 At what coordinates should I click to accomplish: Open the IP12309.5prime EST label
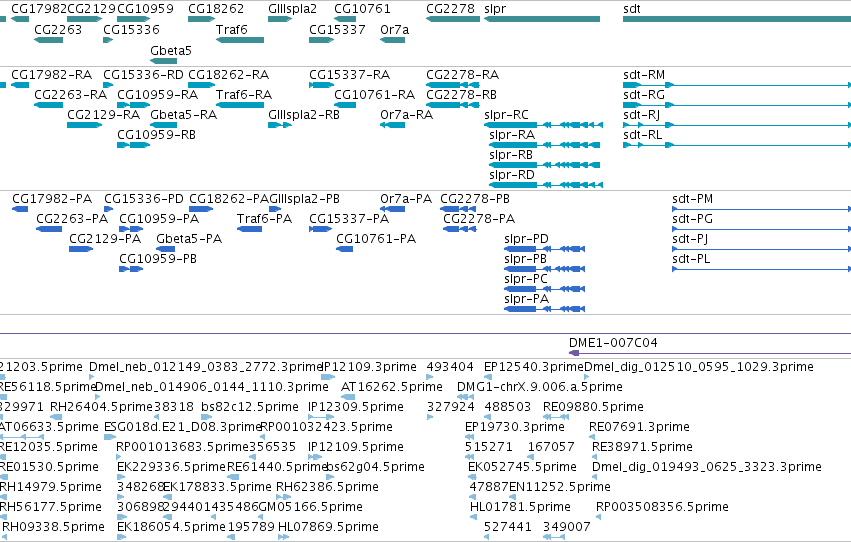(x=355, y=407)
